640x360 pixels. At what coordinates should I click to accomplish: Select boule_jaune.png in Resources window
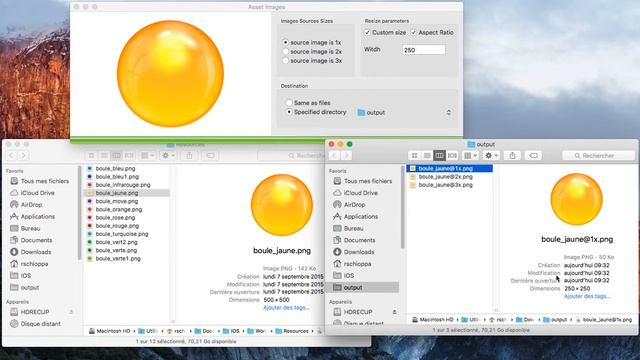click(x=127, y=193)
